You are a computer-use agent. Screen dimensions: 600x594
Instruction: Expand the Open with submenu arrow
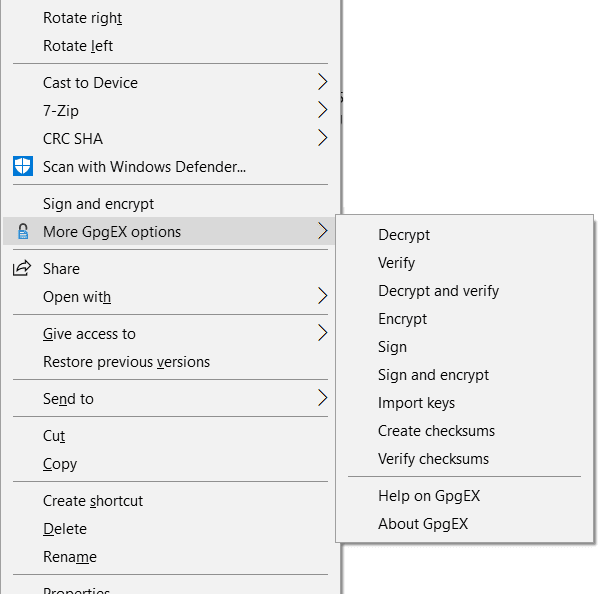coord(322,296)
